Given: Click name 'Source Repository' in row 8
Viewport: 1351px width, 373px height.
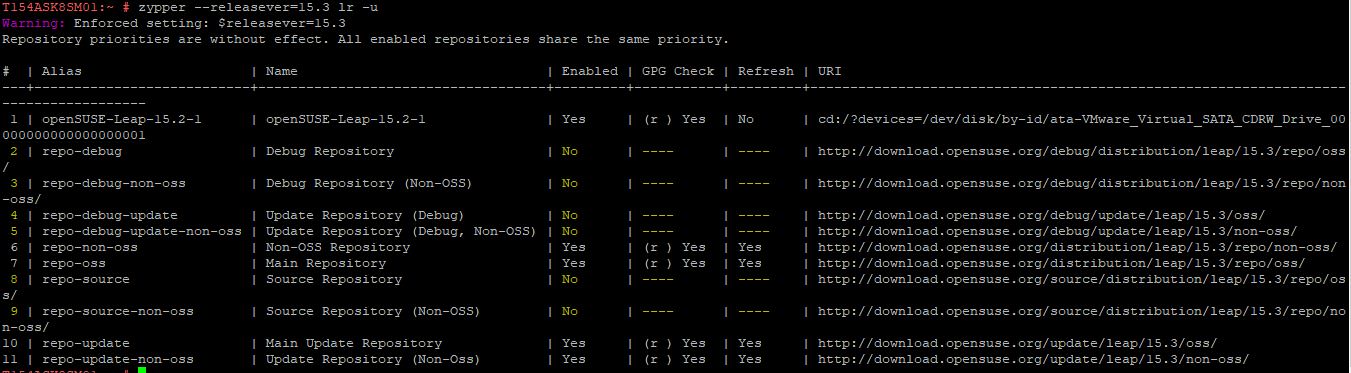Looking at the screenshot, I should pos(333,279).
